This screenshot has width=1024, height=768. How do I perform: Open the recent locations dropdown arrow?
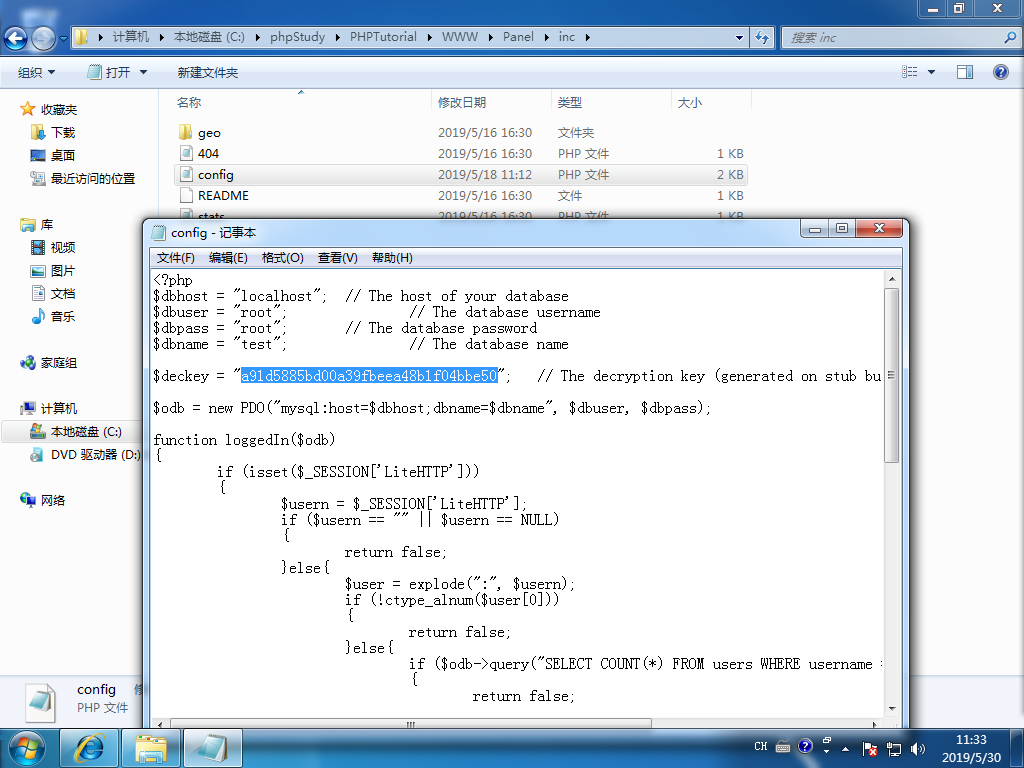pyautogui.click(x=63, y=39)
